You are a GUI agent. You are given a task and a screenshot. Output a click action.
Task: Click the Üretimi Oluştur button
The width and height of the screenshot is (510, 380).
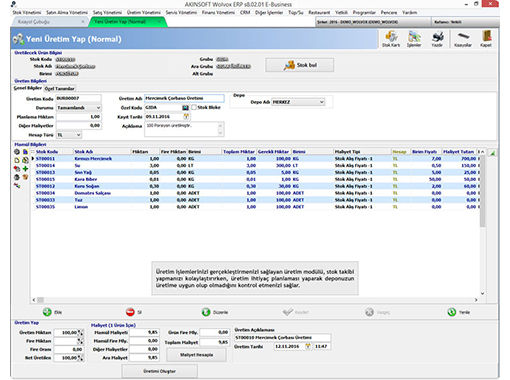coord(159,371)
